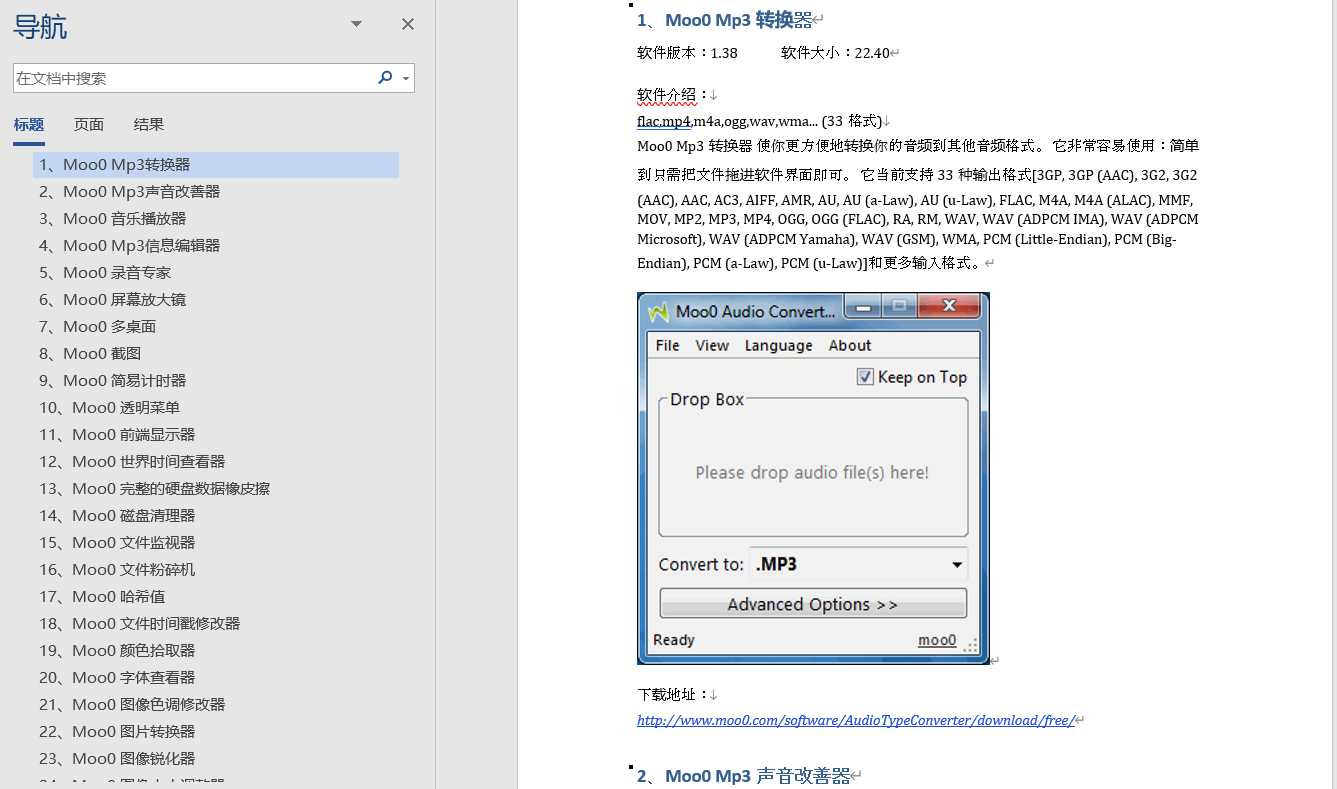The height and width of the screenshot is (789, 1337).
Task: Switch to the 页面 tab
Action: point(89,125)
